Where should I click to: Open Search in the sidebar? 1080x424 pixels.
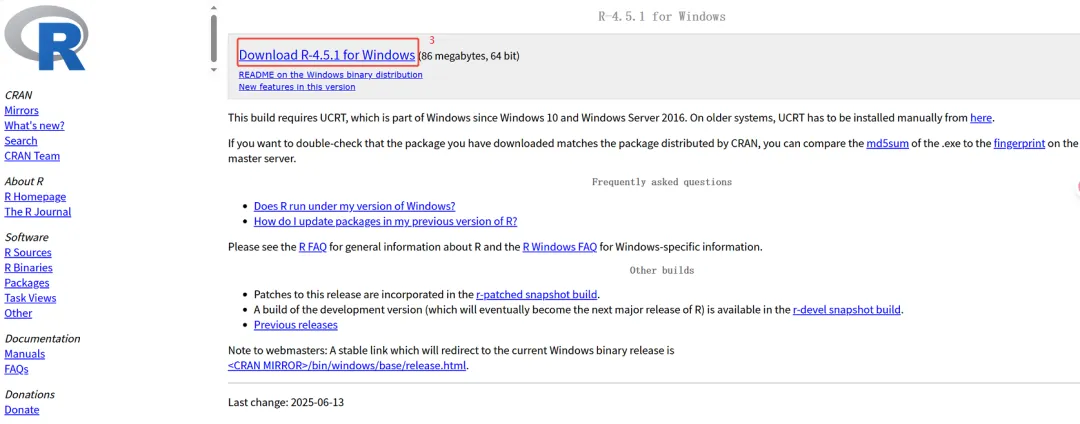(21, 140)
